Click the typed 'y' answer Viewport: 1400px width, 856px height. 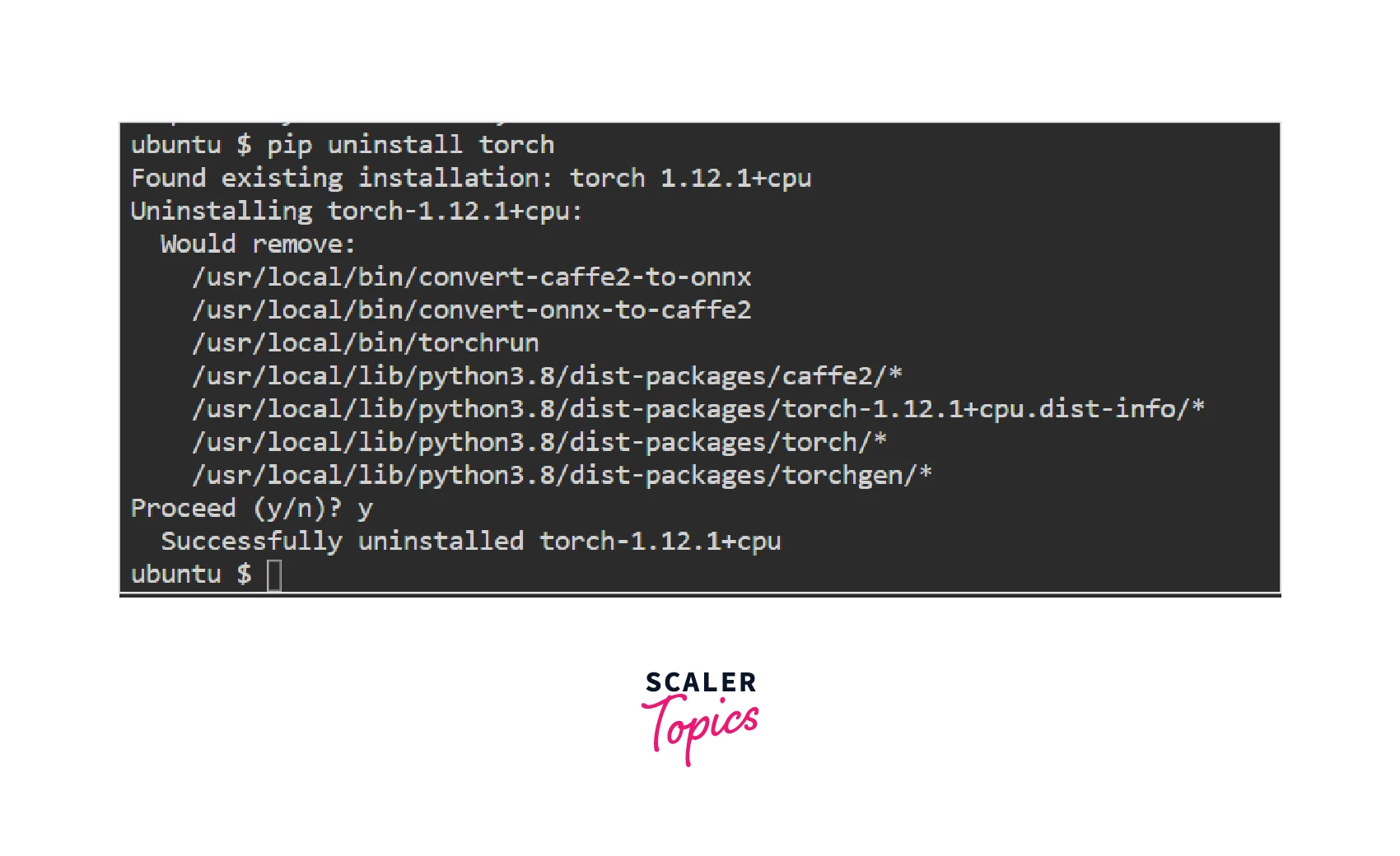tap(365, 510)
